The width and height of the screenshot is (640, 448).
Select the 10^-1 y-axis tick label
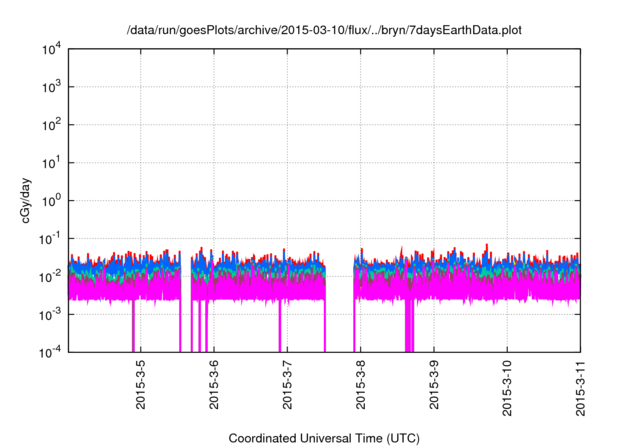[50, 238]
